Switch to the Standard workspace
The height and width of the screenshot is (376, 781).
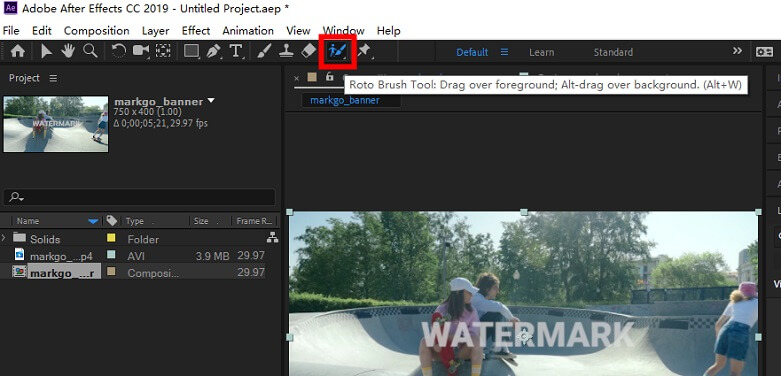click(613, 52)
